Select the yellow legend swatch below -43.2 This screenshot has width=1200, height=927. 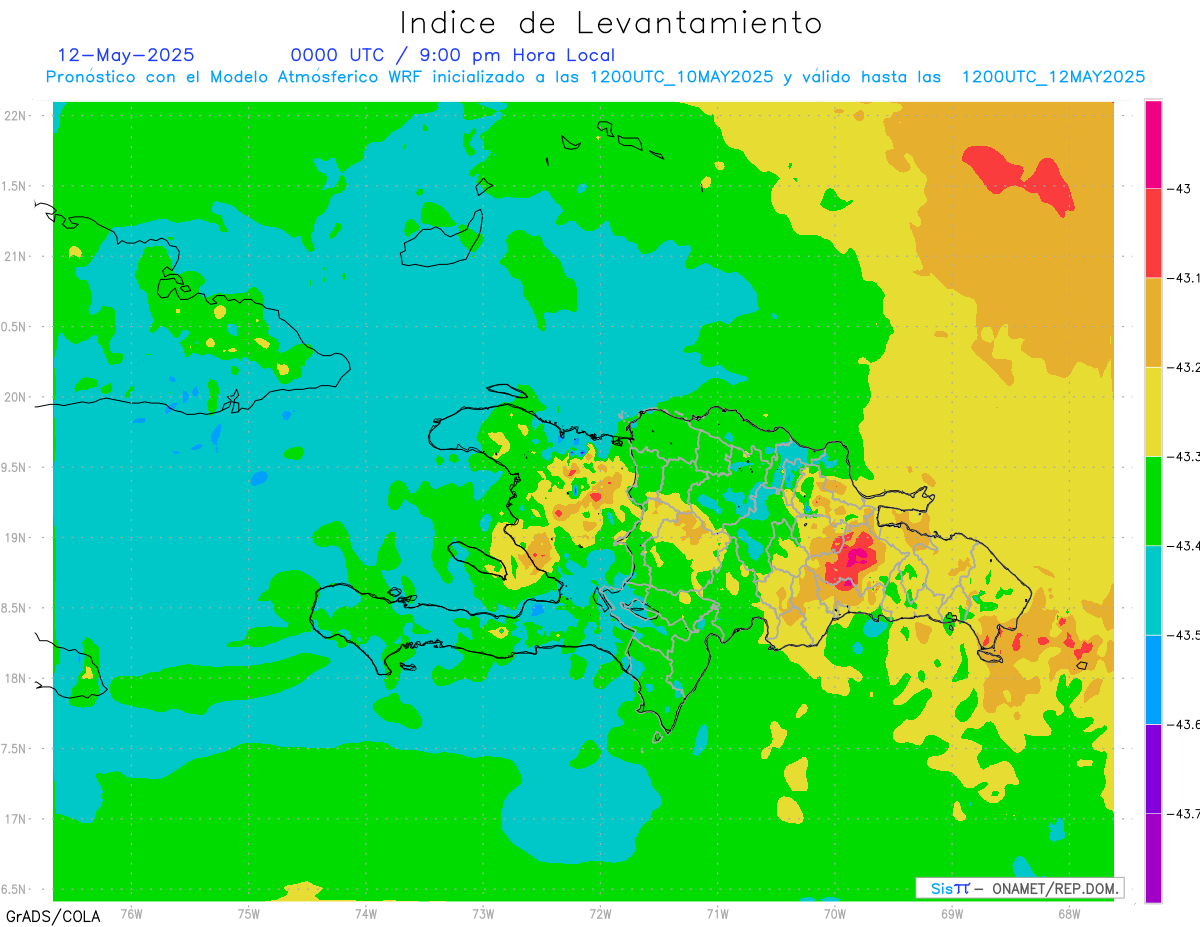coord(1153,411)
